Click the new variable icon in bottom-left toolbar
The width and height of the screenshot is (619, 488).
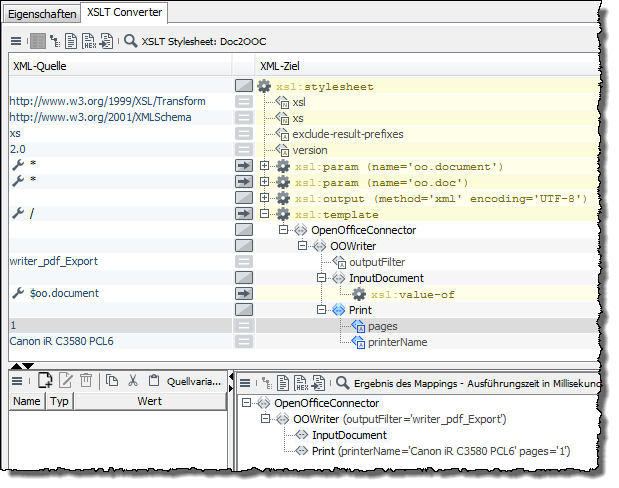coord(45,380)
